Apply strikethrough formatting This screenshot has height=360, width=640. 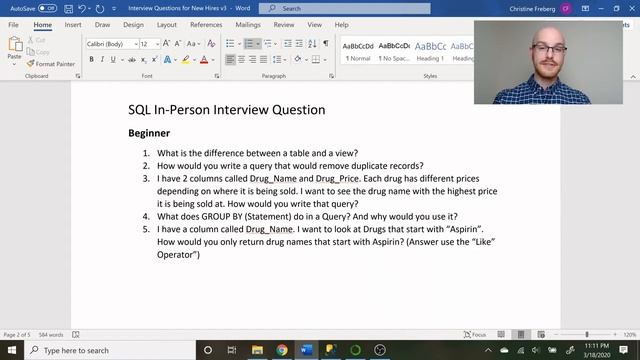coord(132,60)
